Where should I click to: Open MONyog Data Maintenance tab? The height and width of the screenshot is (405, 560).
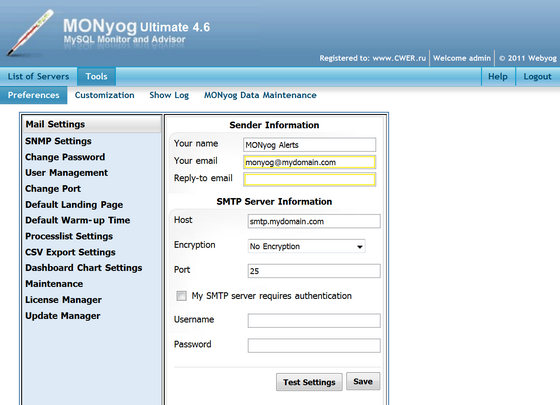260,95
